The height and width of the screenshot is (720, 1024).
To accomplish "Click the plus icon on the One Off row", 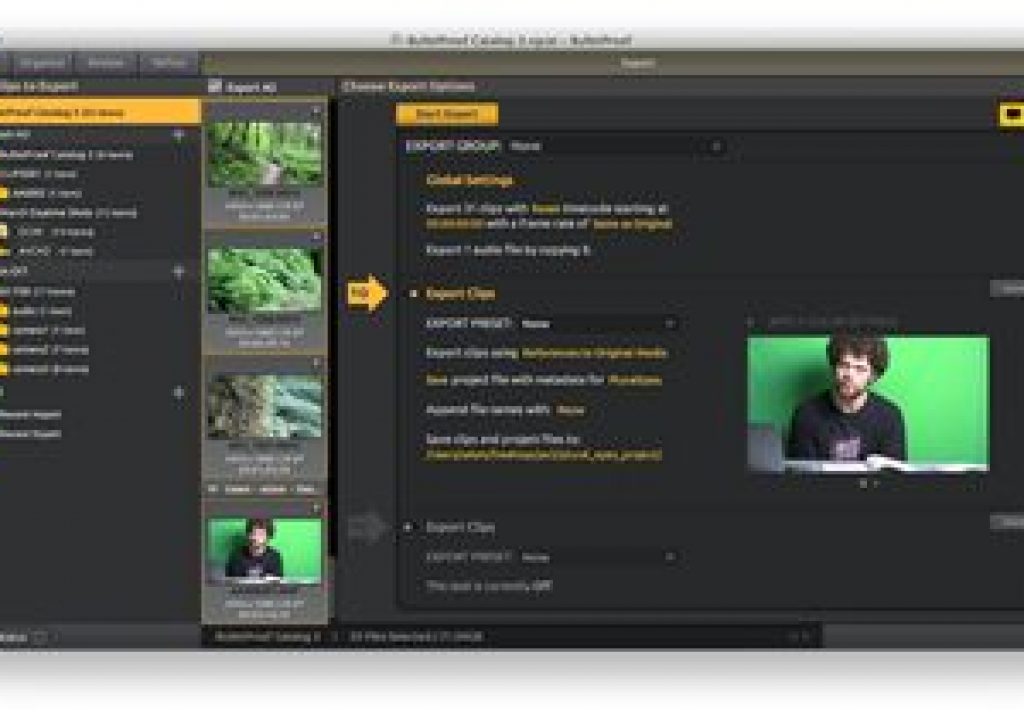I will (x=178, y=271).
